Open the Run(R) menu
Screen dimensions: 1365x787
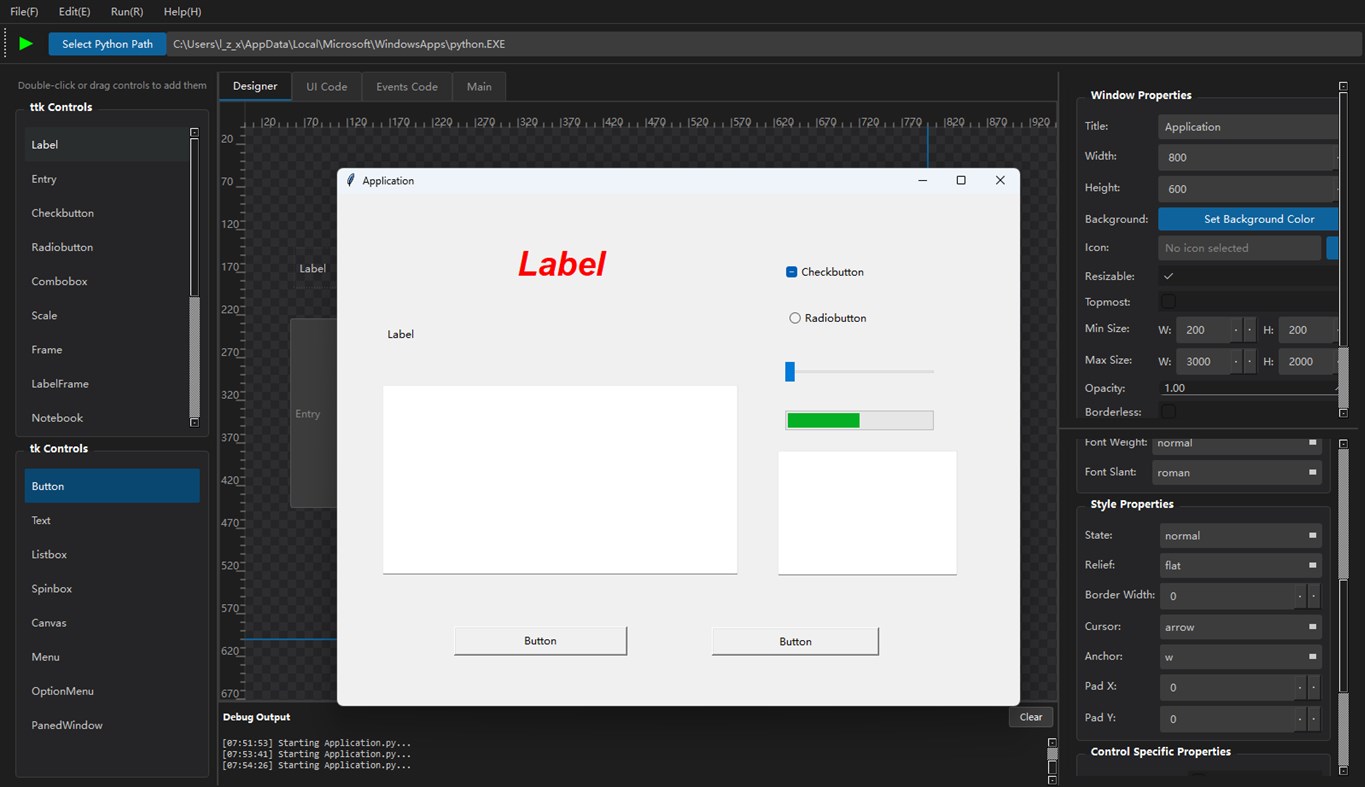click(x=127, y=11)
